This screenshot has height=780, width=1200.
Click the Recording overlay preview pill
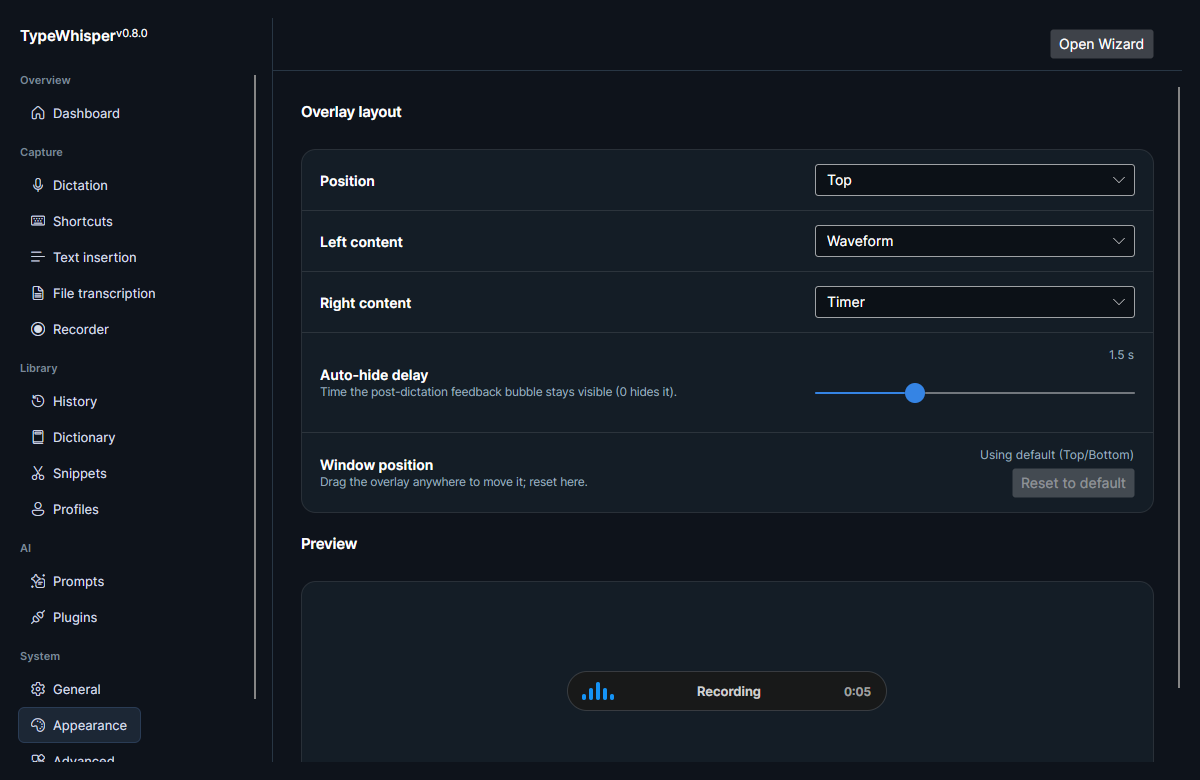pyautogui.click(x=727, y=691)
